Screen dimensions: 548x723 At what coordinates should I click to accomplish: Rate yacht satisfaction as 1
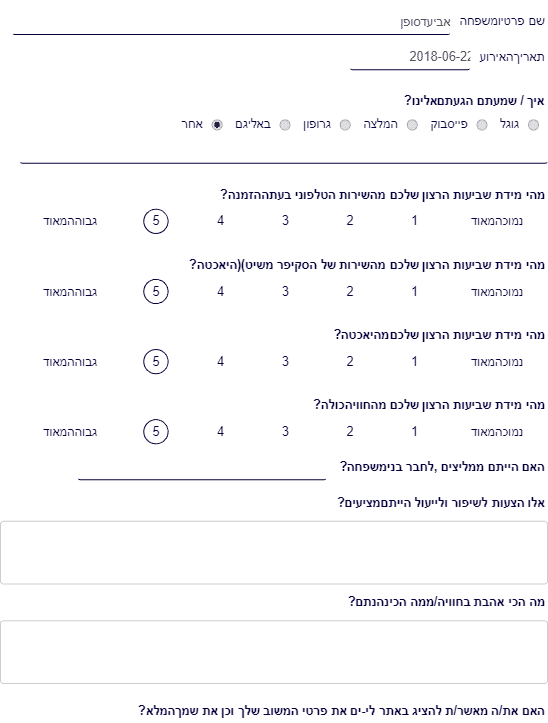(x=414, y=362)
